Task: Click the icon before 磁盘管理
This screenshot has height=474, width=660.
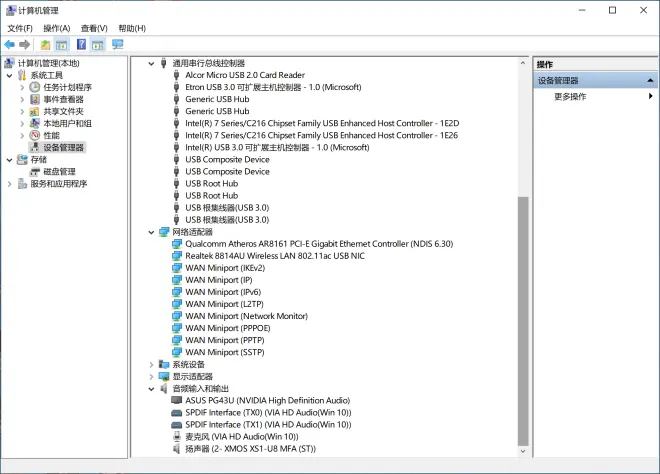Action: (x=35, y=172)
